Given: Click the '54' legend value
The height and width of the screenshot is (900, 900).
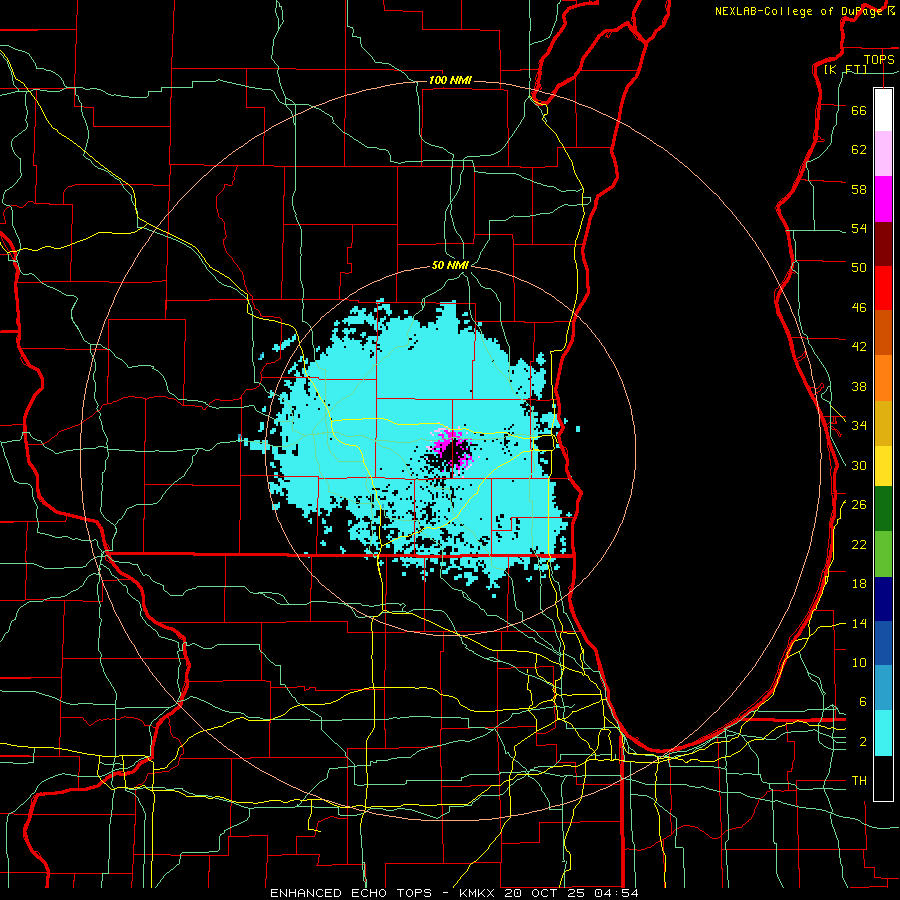Looking at the screenshot, I should pyautogui.click(x=859, y=228).
